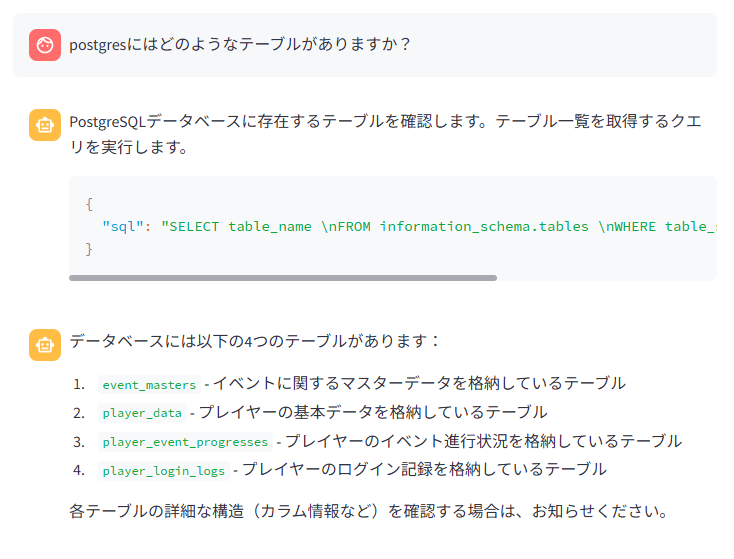Click the player_event_progresses code label
This screenshot has height=559, width=734.
185,442
